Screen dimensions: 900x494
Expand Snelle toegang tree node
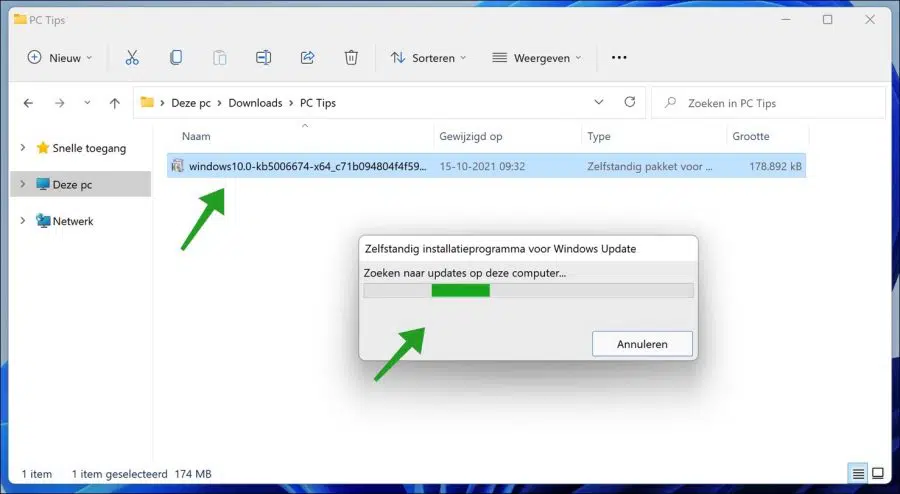23,147
